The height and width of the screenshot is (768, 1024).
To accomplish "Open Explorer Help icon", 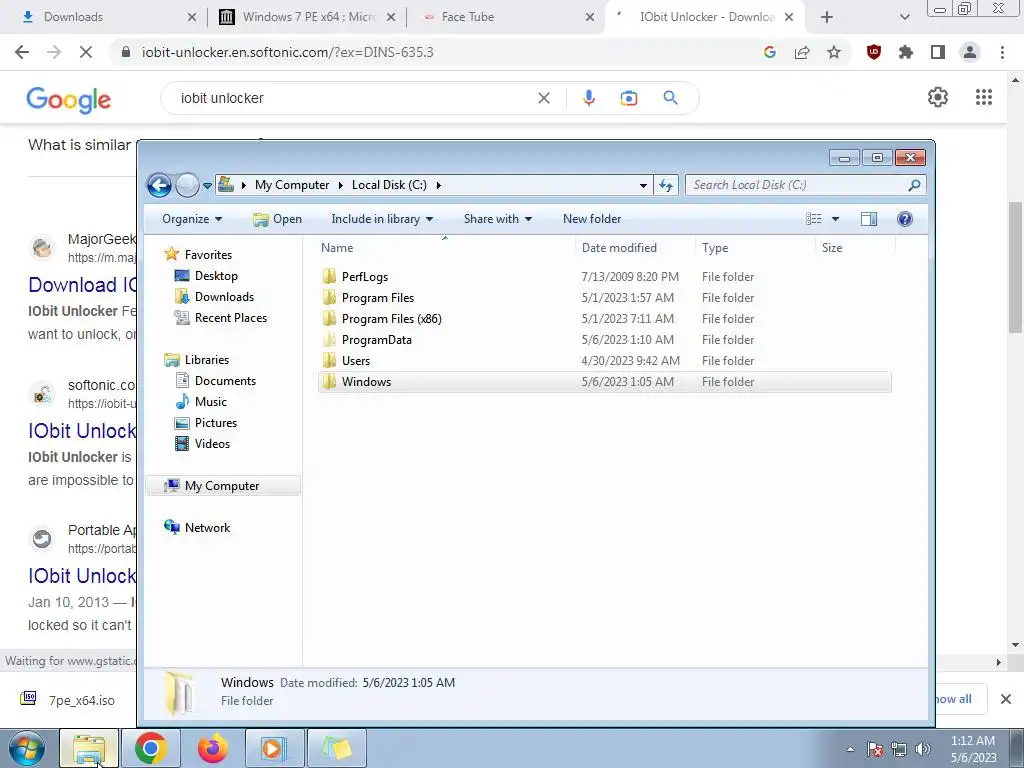I will click(x=904, y=219).
